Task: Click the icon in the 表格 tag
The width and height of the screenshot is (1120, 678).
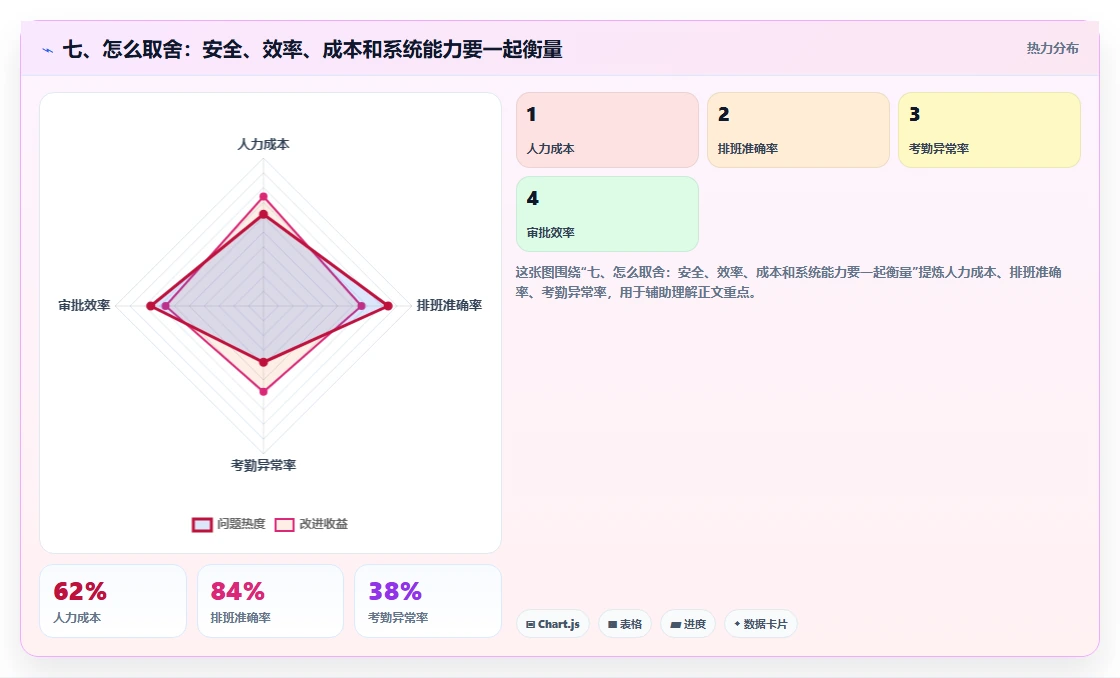Action: [x=612, y=624]
